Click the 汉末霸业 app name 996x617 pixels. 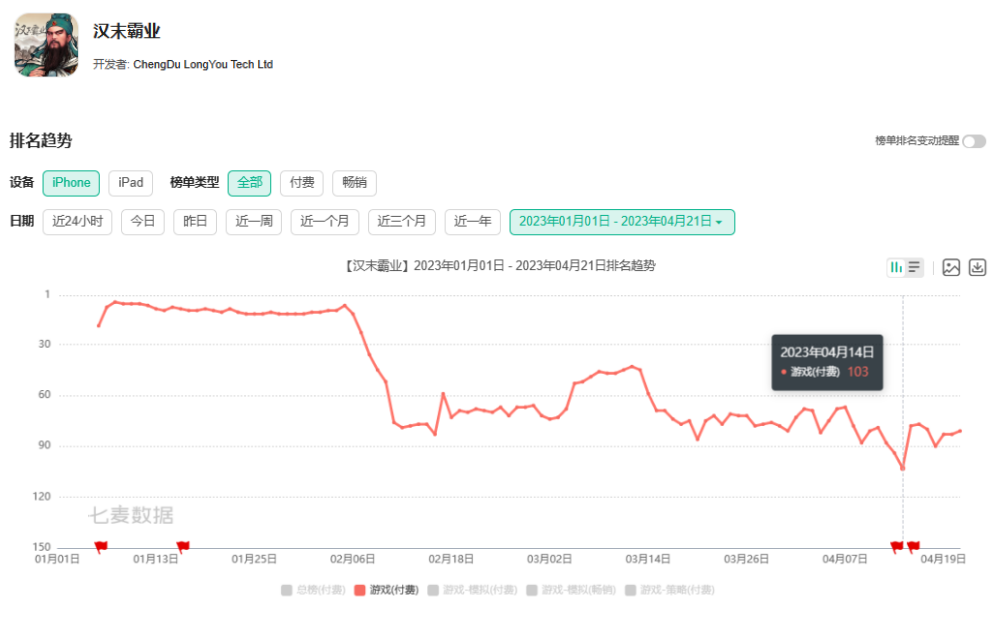(126, 31)
